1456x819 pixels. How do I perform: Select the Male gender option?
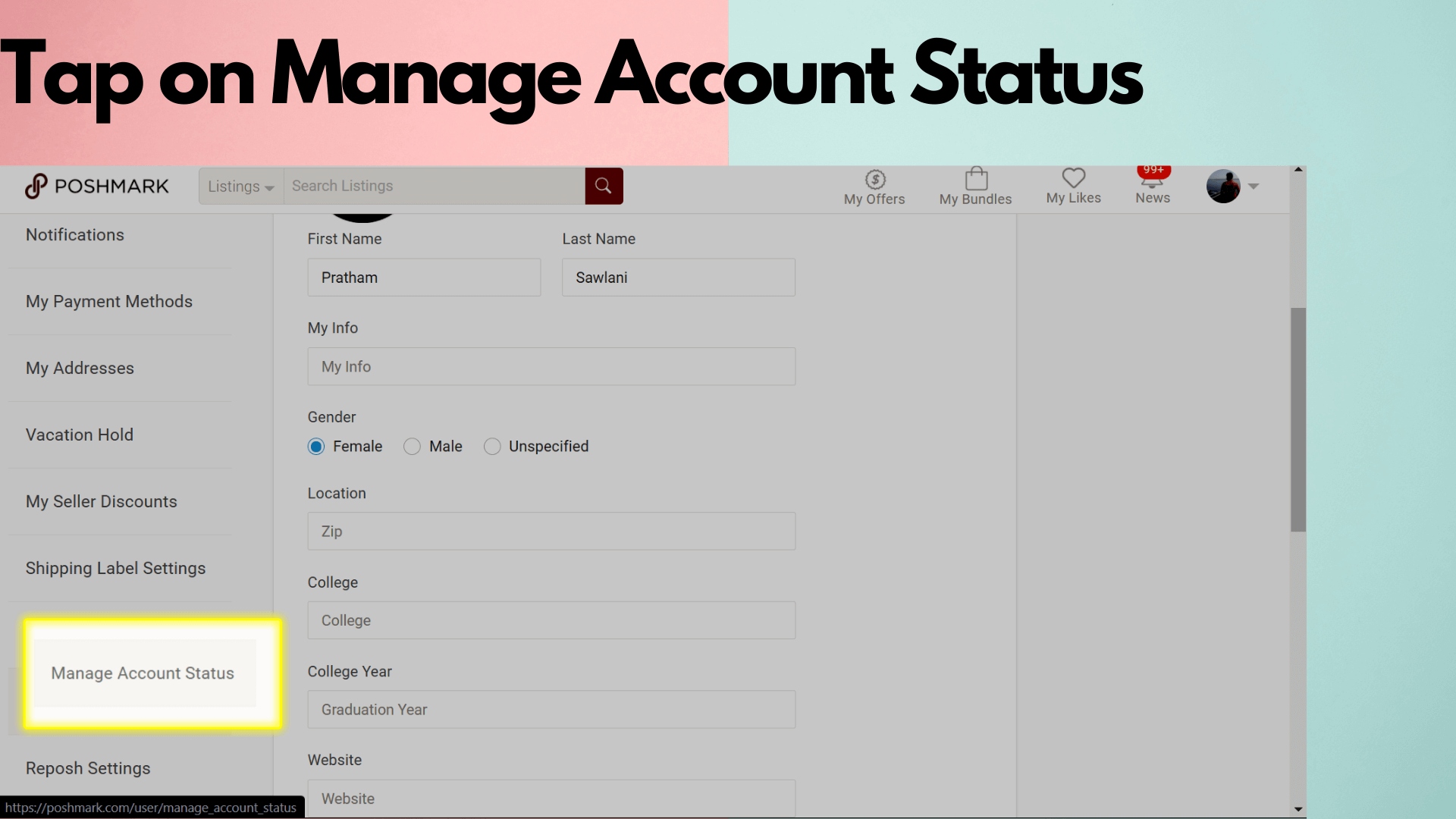pyautogui.click(x=412, y=447)
